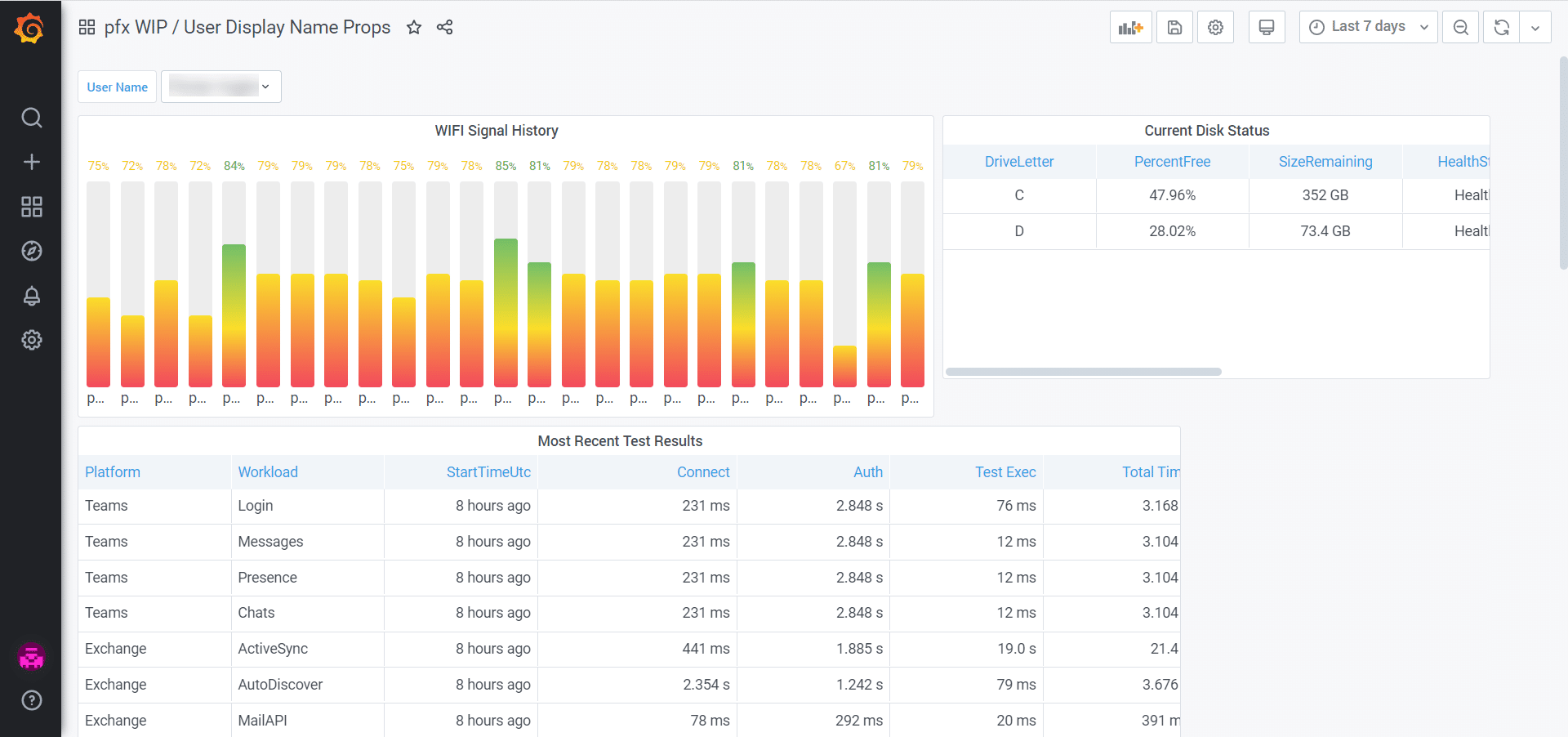This screenshot has width=1568, height=737.
Task: Open the Dashboards grid icon in sidebar
Action: click(31, 207)
